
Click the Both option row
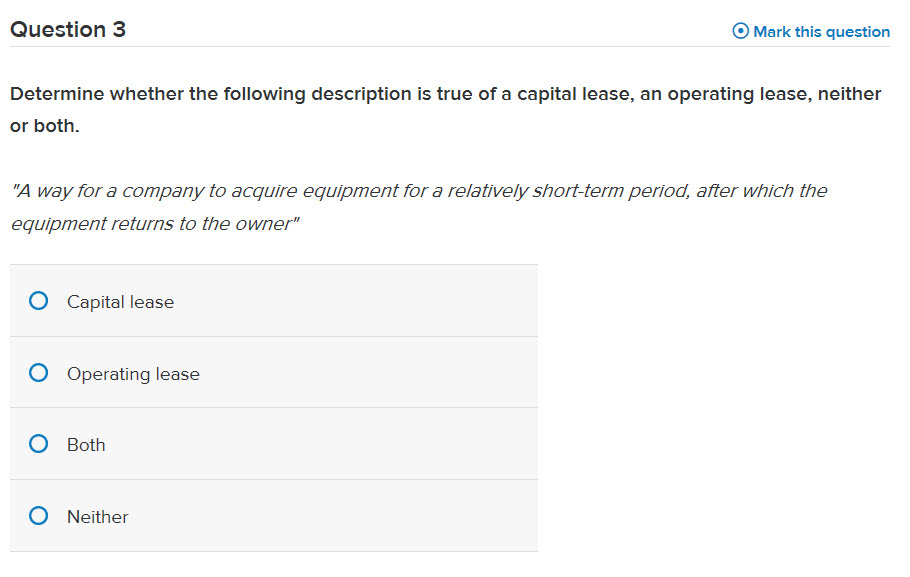click(x=273, y=443)
